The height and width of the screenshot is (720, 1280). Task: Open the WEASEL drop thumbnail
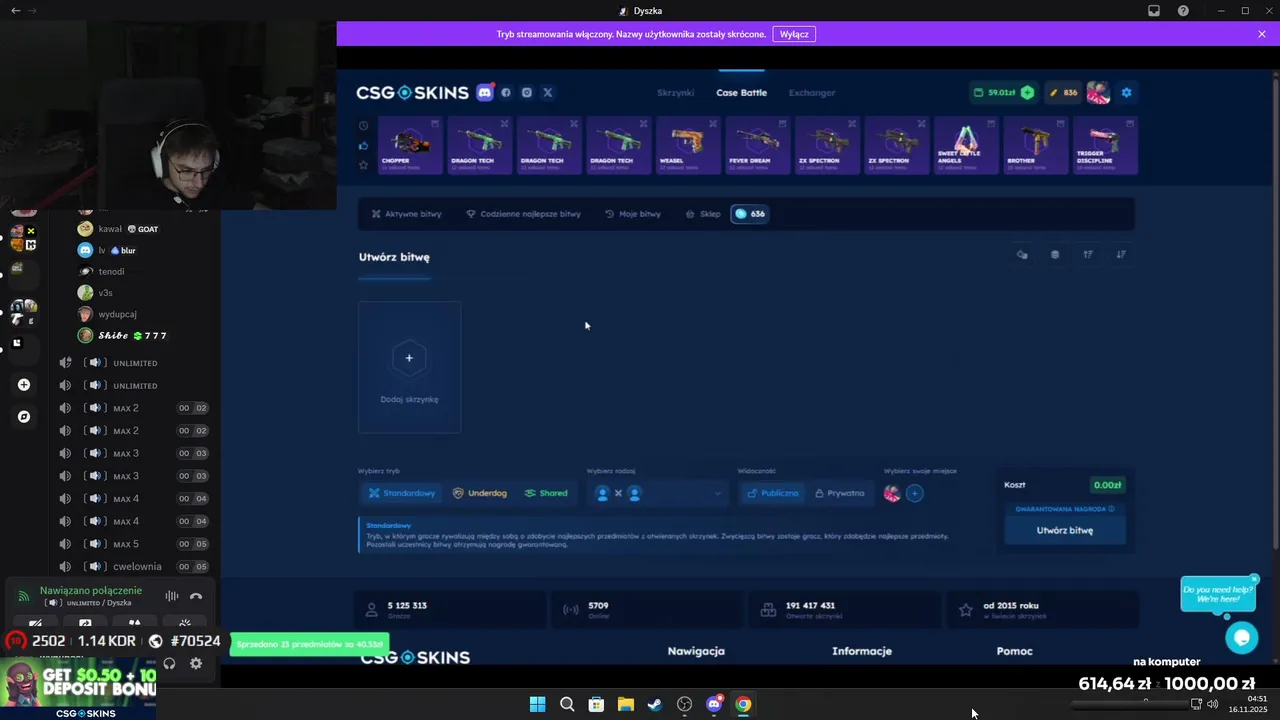tap(688, 146)
